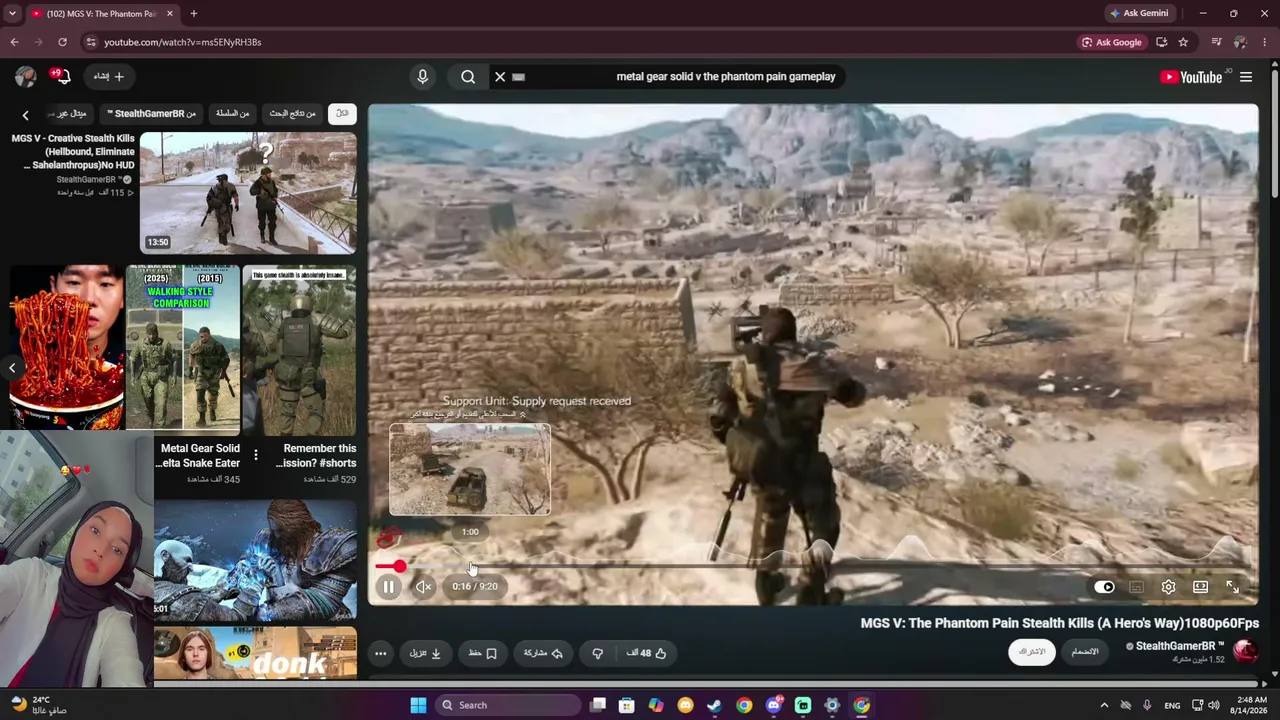Viewport: 1280px width, 720px height.
Task: Open the Ask Google button
Action: 1112,42
